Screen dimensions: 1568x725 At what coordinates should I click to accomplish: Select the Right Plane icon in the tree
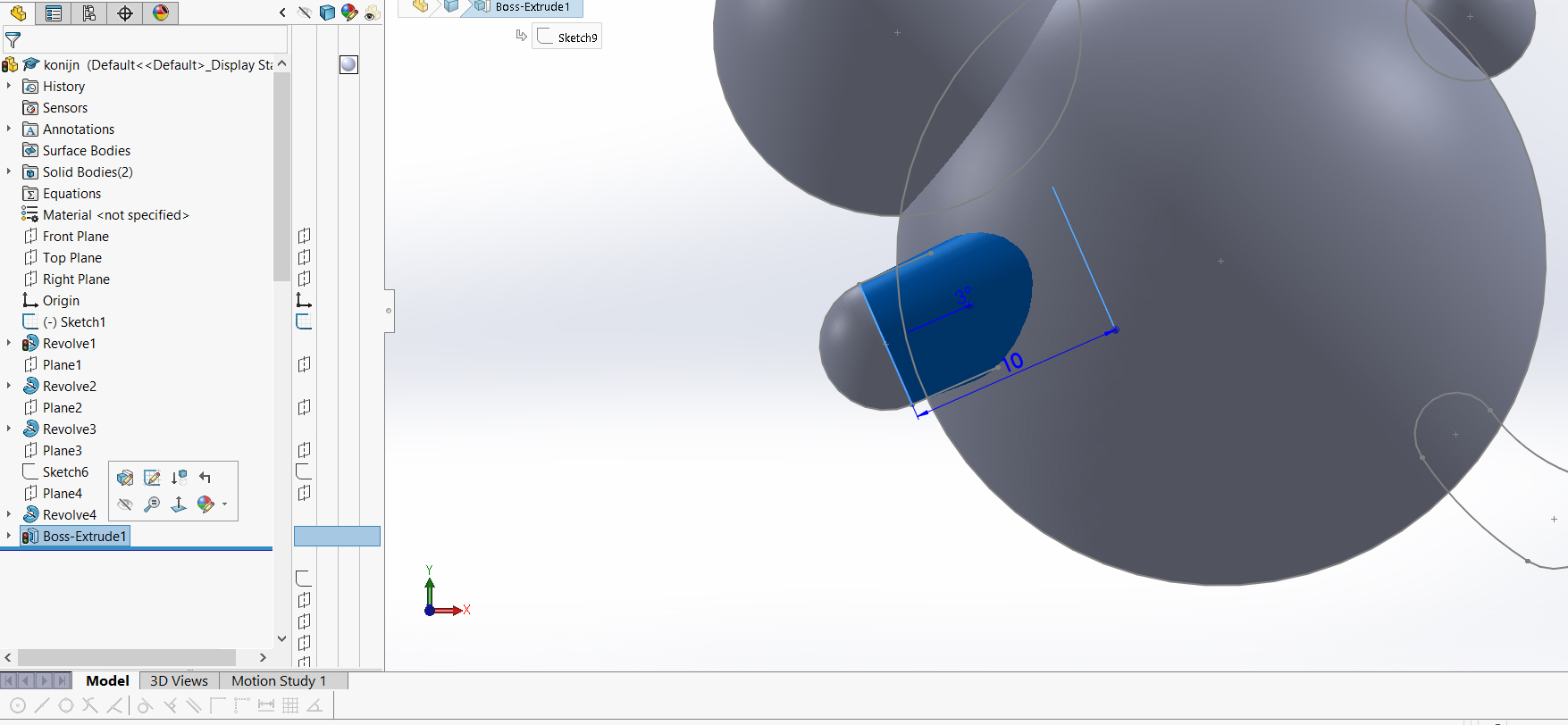coord(30,279)
